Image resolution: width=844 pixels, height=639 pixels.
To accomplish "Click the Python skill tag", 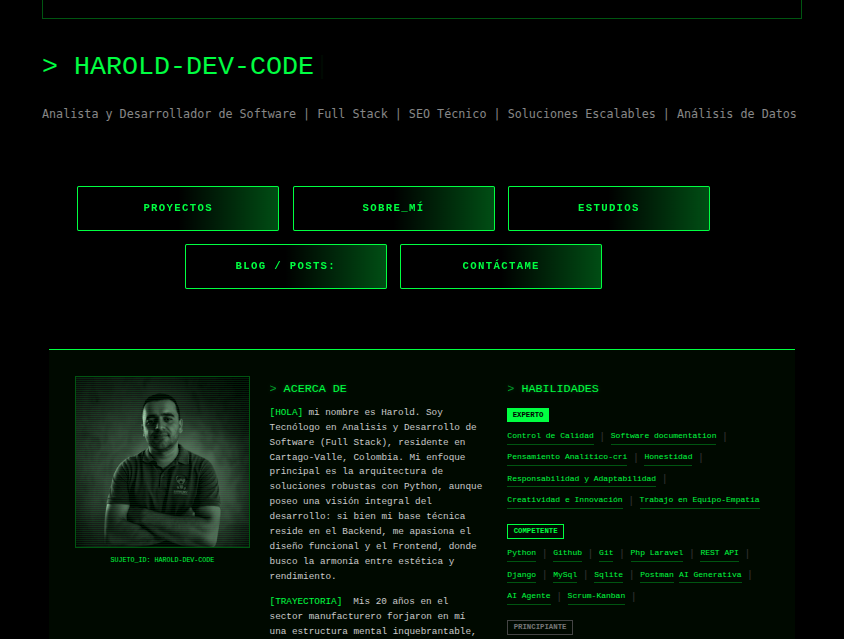I will [x=521, y=552].
